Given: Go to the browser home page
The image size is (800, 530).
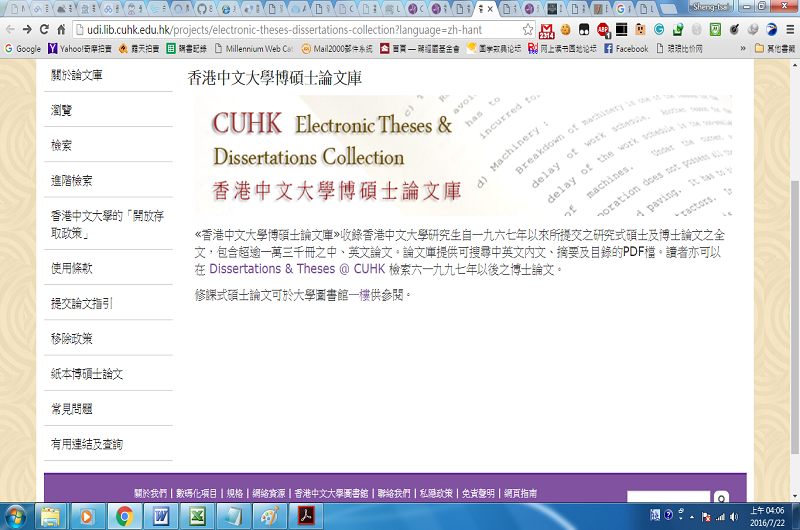Looking at the screenshot, I should point(63,30).
